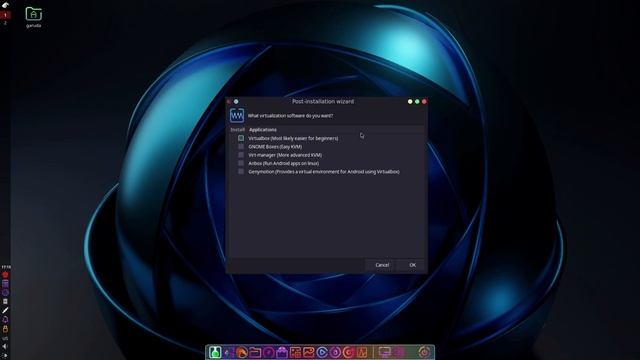The height and width of the screenshot is (360, 640).
Task: Open the orange square M icon in dock
Action: pos(362,352)
